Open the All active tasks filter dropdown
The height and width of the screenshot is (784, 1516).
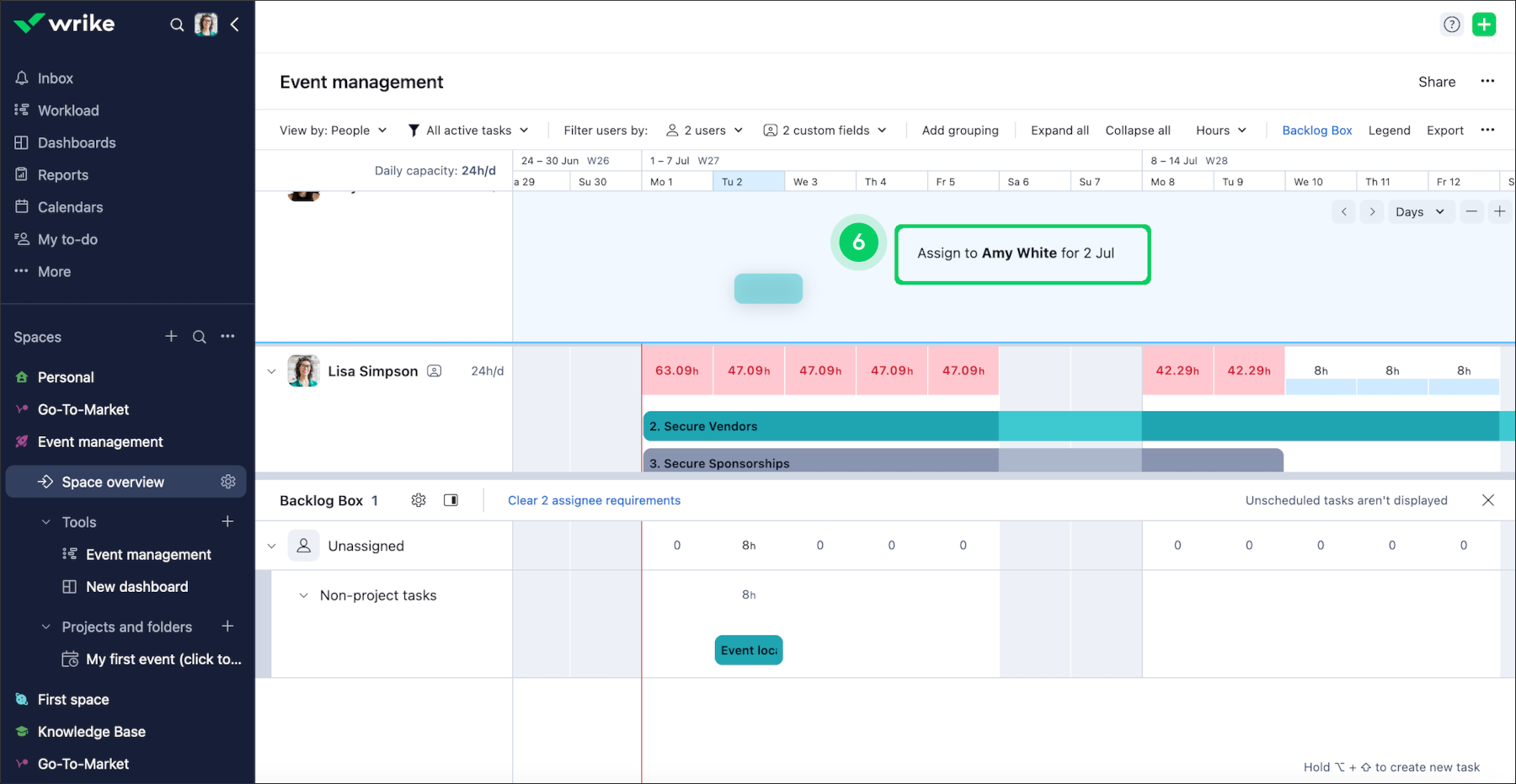point(468,131)
